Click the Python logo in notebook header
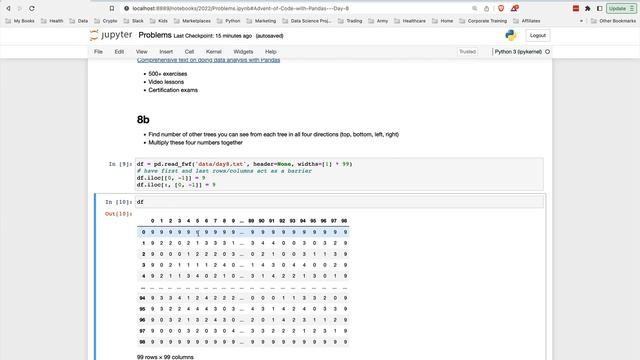The width and height of the screenshot is (640, 360). 511,36
